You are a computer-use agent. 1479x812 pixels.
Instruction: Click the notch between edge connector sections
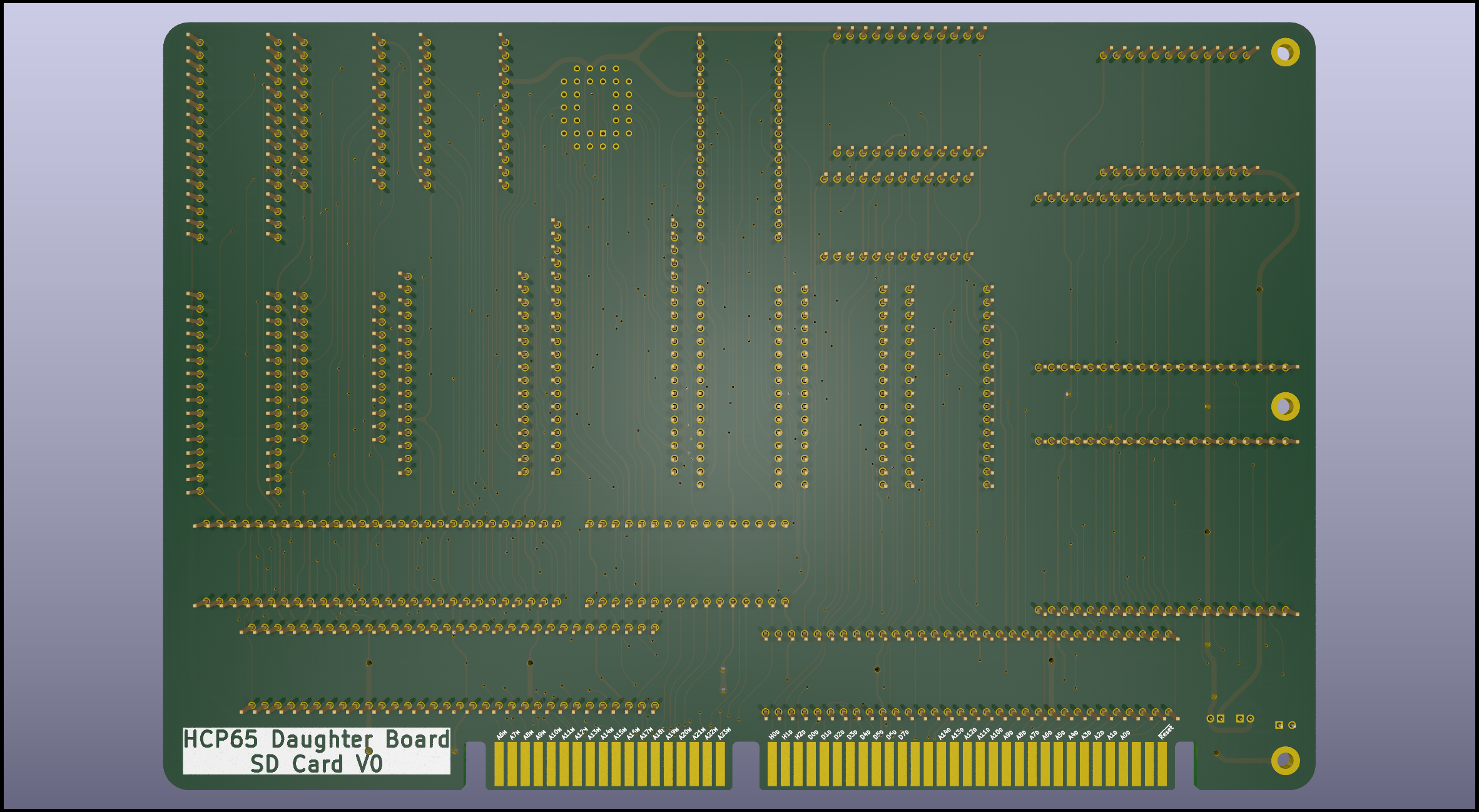click(746, 766)
